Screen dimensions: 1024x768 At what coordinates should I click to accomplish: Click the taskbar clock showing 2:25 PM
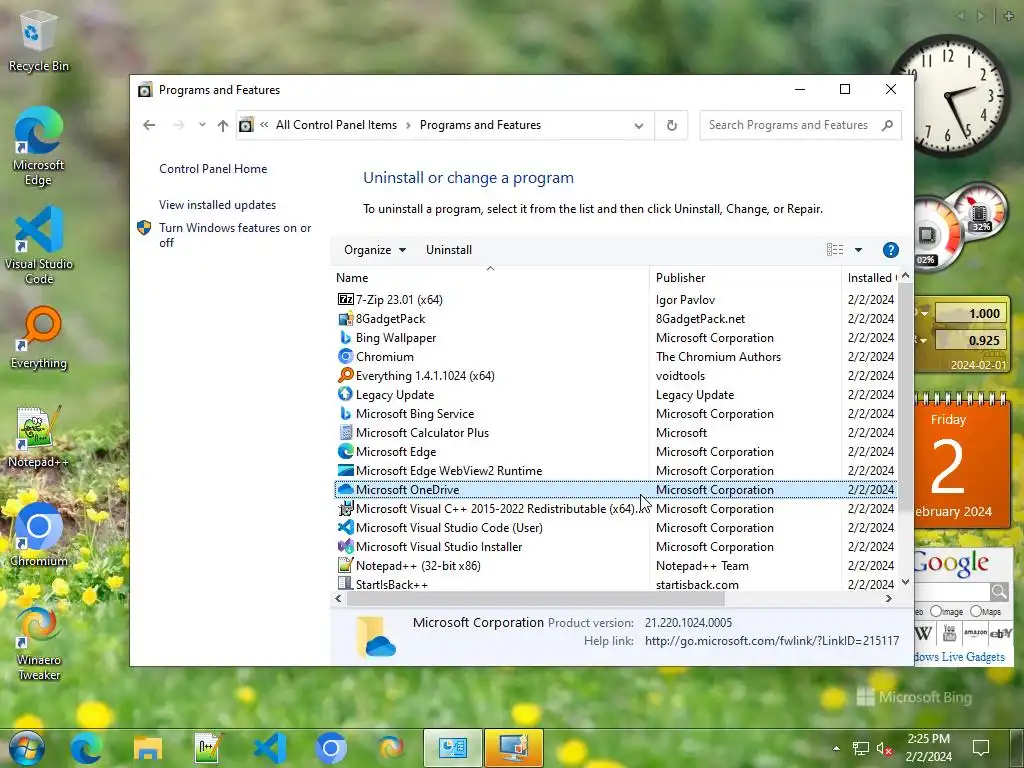(x=929, y=748)
